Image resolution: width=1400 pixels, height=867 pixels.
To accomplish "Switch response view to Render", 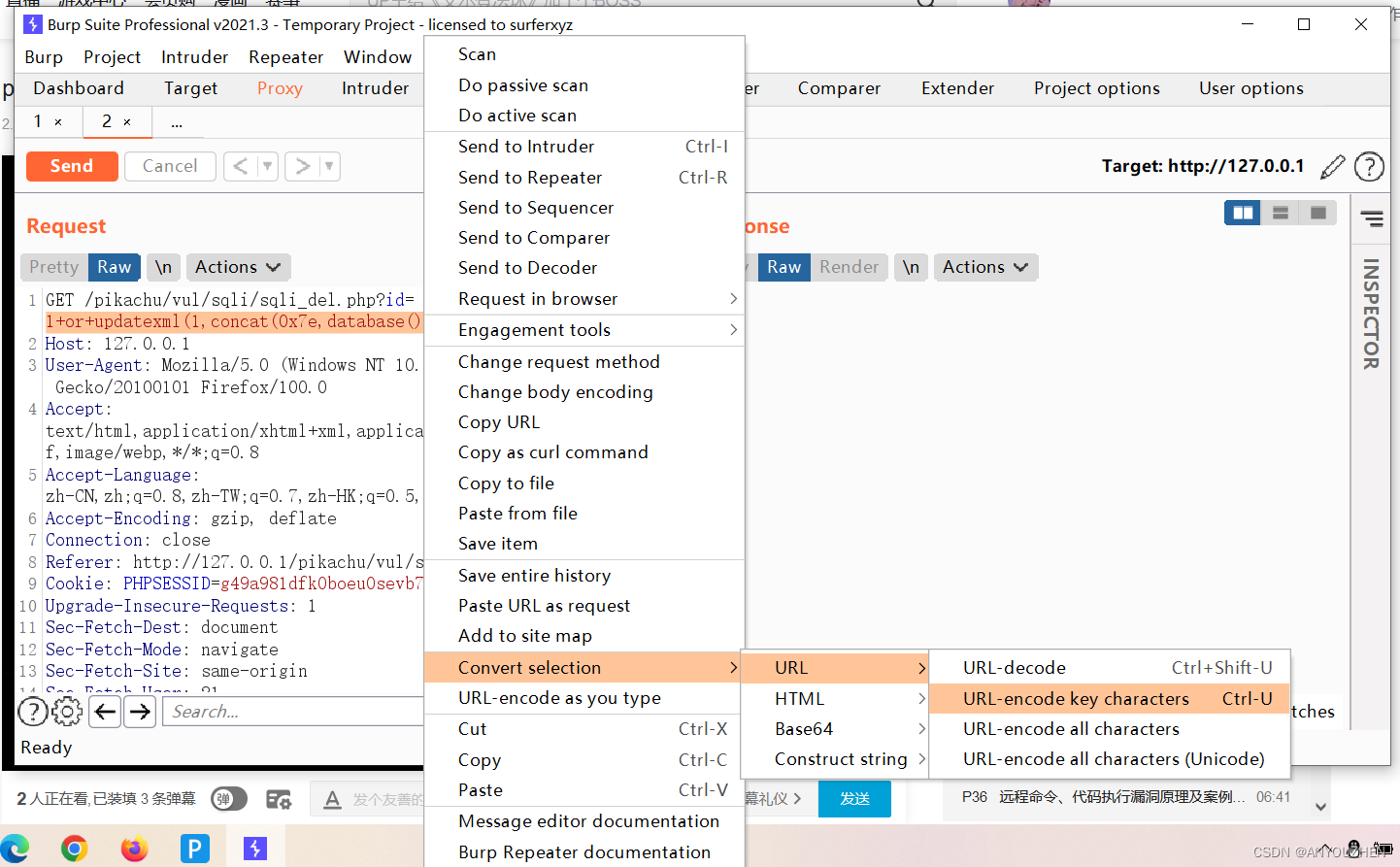I will coord(850,267).
